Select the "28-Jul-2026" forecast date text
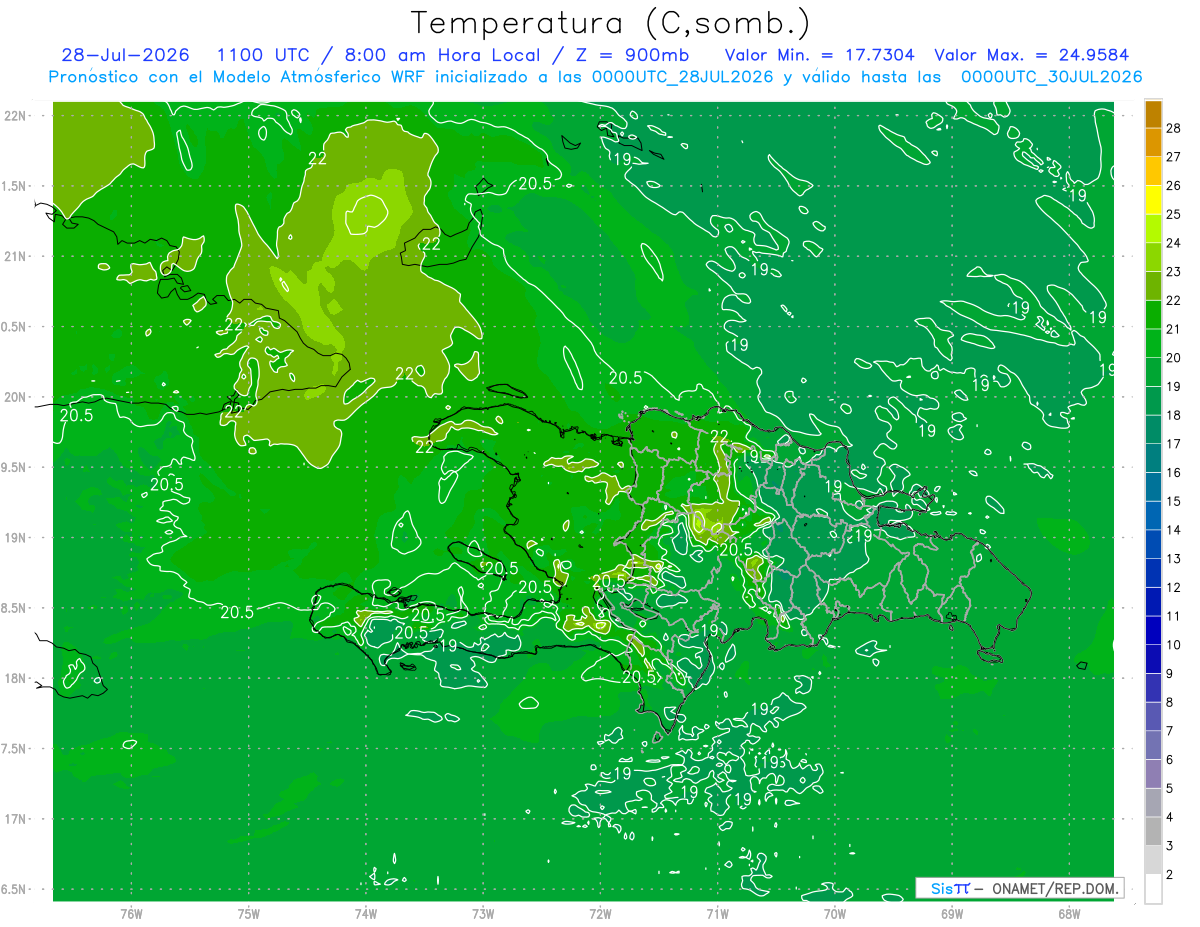 (126, 55)
